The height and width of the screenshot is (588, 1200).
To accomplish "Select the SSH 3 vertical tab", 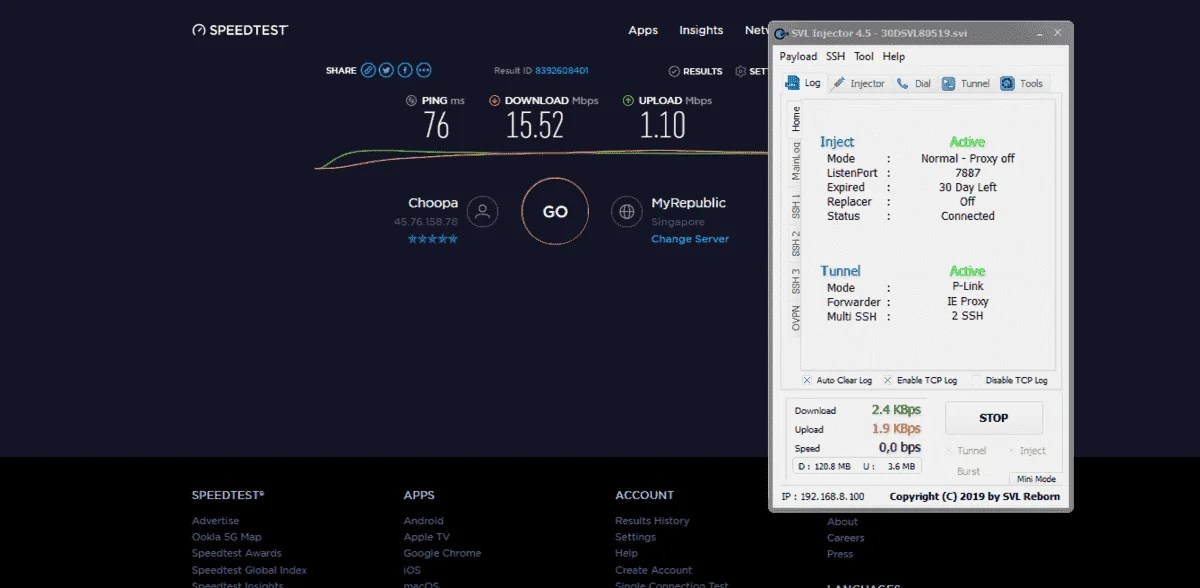I will [x=796, y=280].
